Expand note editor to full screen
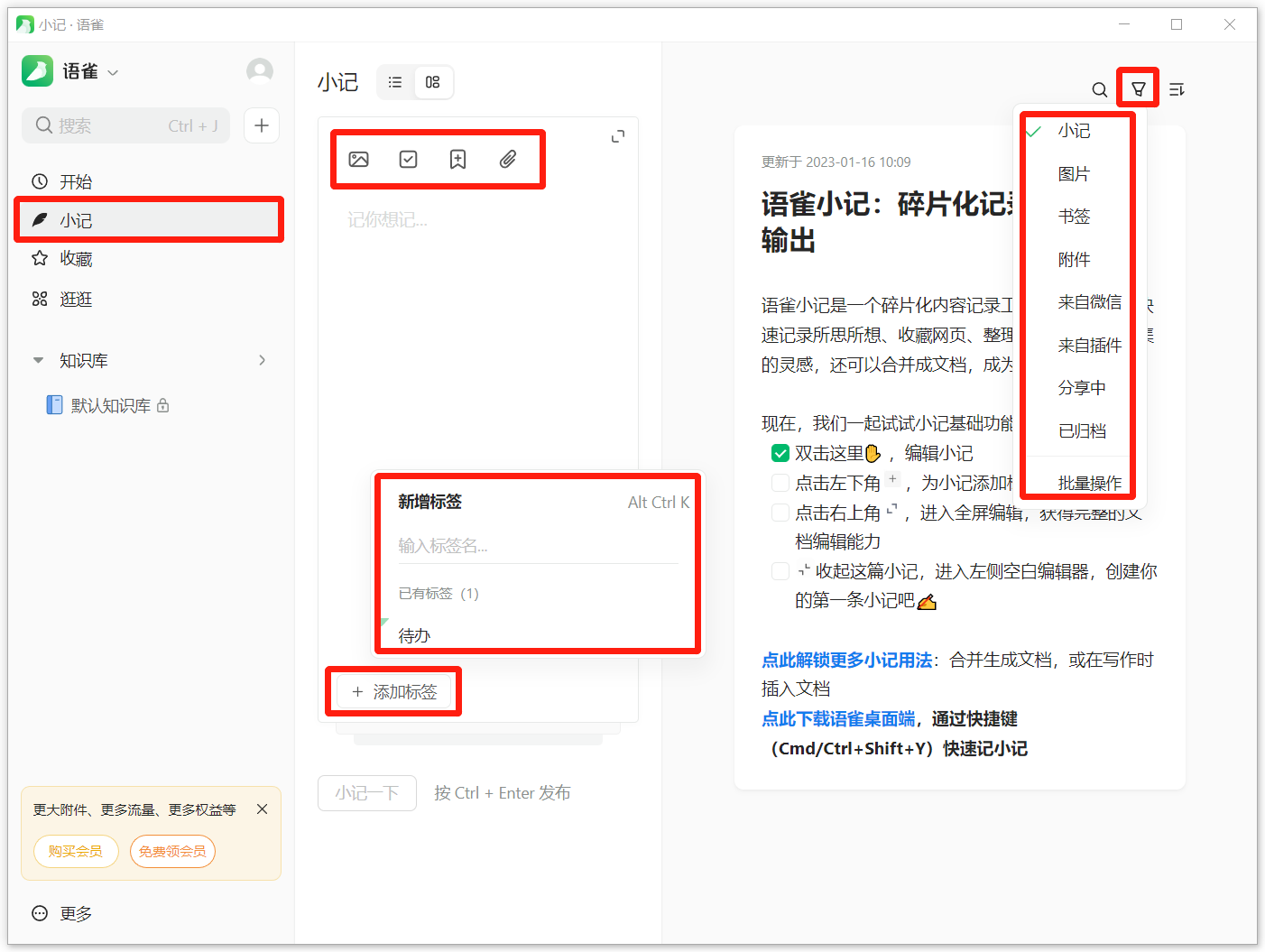This screenshot has width=1265, height=952. 618,136
